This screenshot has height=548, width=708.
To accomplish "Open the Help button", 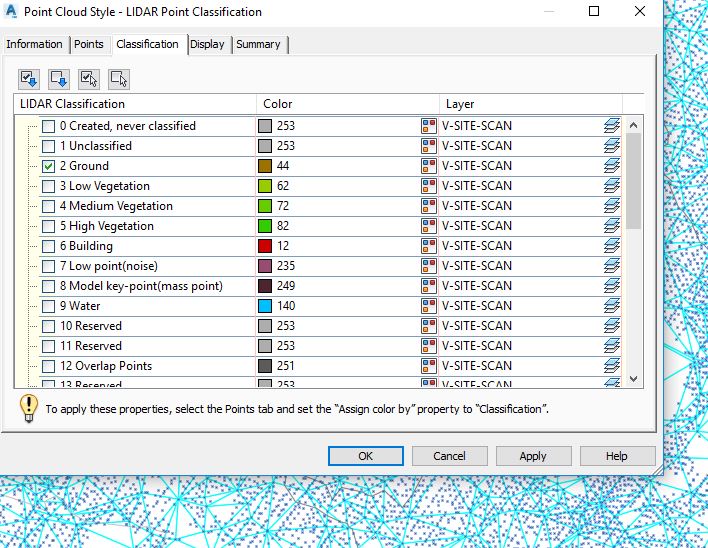I will 617,456.
